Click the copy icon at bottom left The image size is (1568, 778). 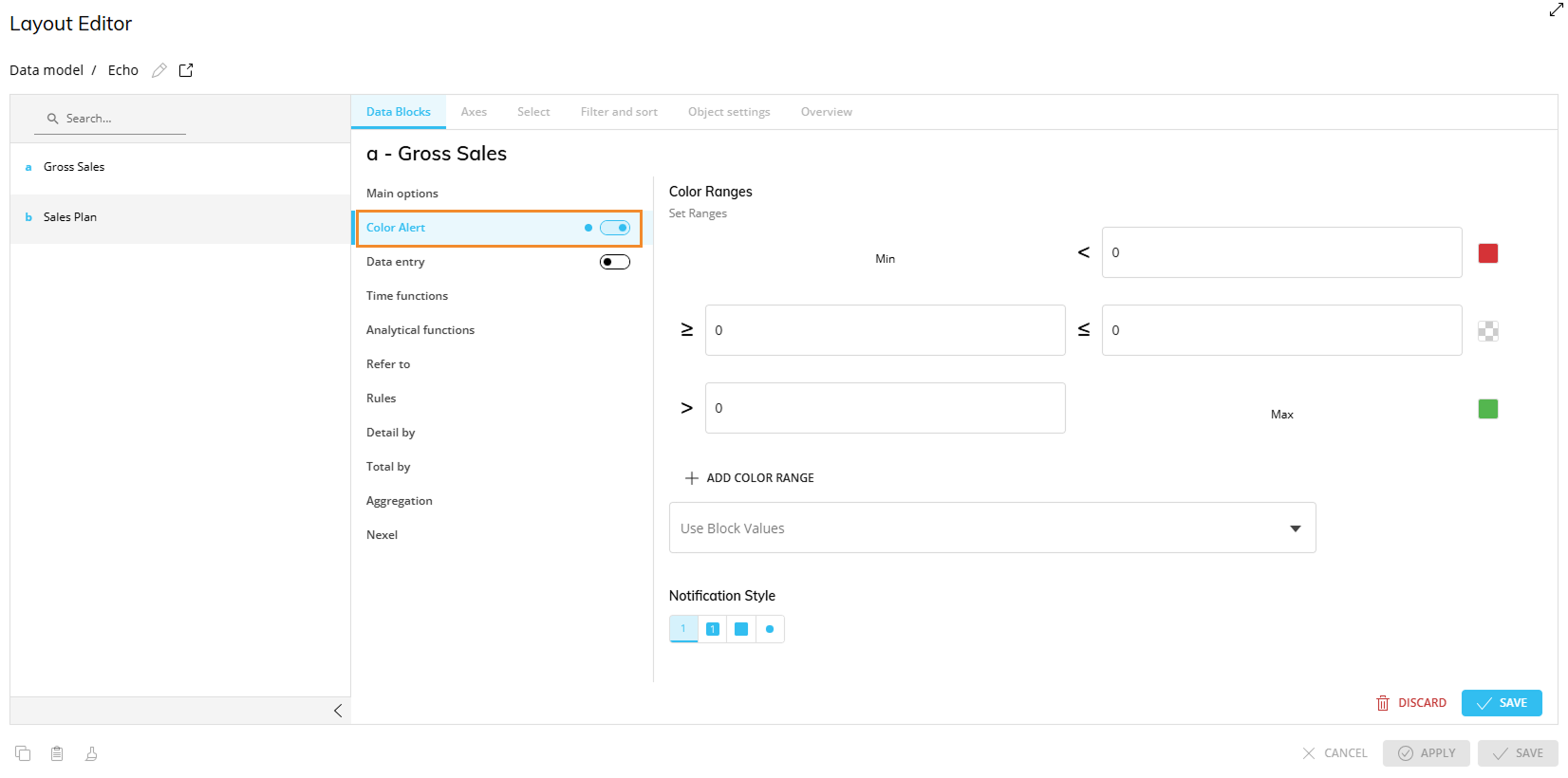coord(23,753)
